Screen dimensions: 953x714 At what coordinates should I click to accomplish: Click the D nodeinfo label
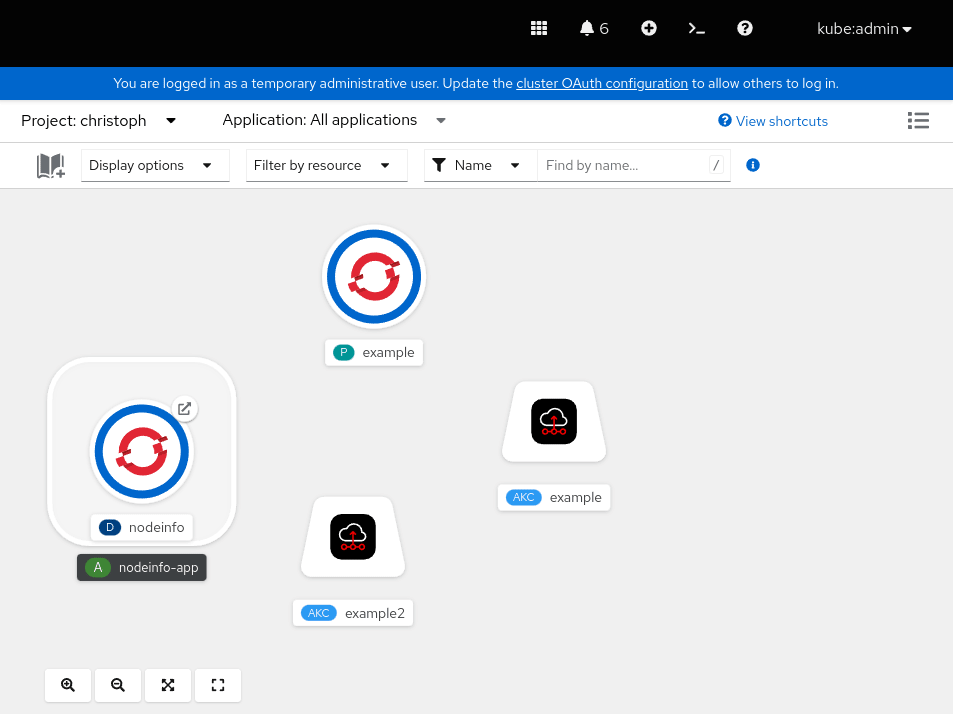142,527
